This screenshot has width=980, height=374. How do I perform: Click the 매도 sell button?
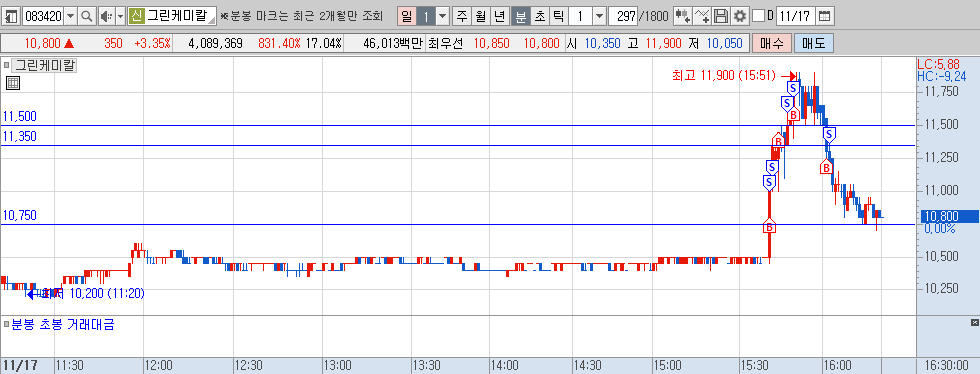click(813, 44)
